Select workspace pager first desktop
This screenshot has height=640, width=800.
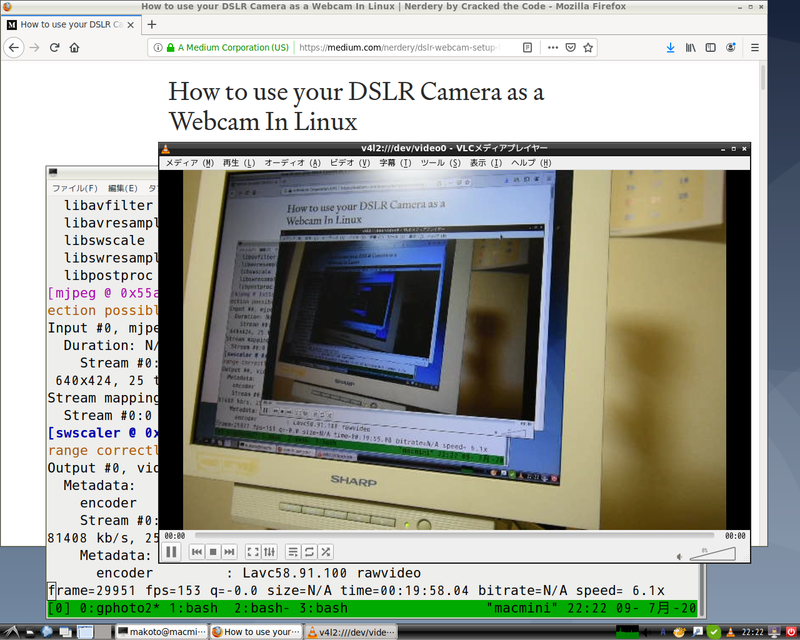click(x=85, y=632)
